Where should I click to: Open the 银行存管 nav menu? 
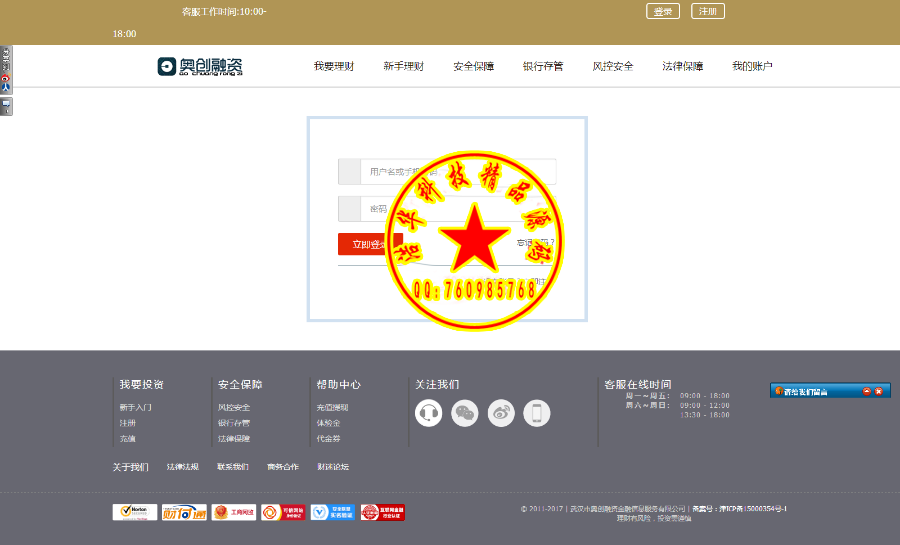[x=543, y=67]
